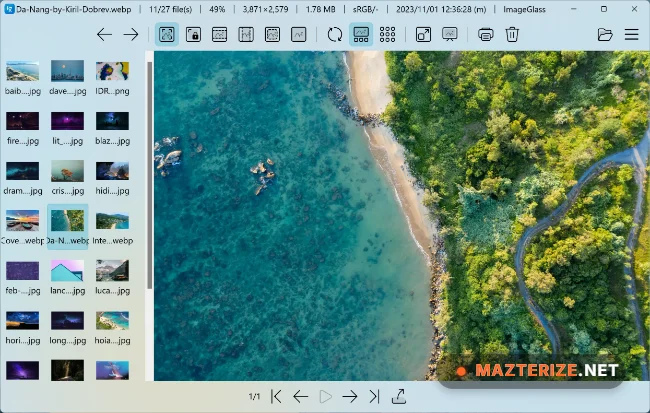This screenshot has height=413, width=650.
Task: Click the 2023/11/01 12:36:28 date text
Action: (x=441, y=9)
